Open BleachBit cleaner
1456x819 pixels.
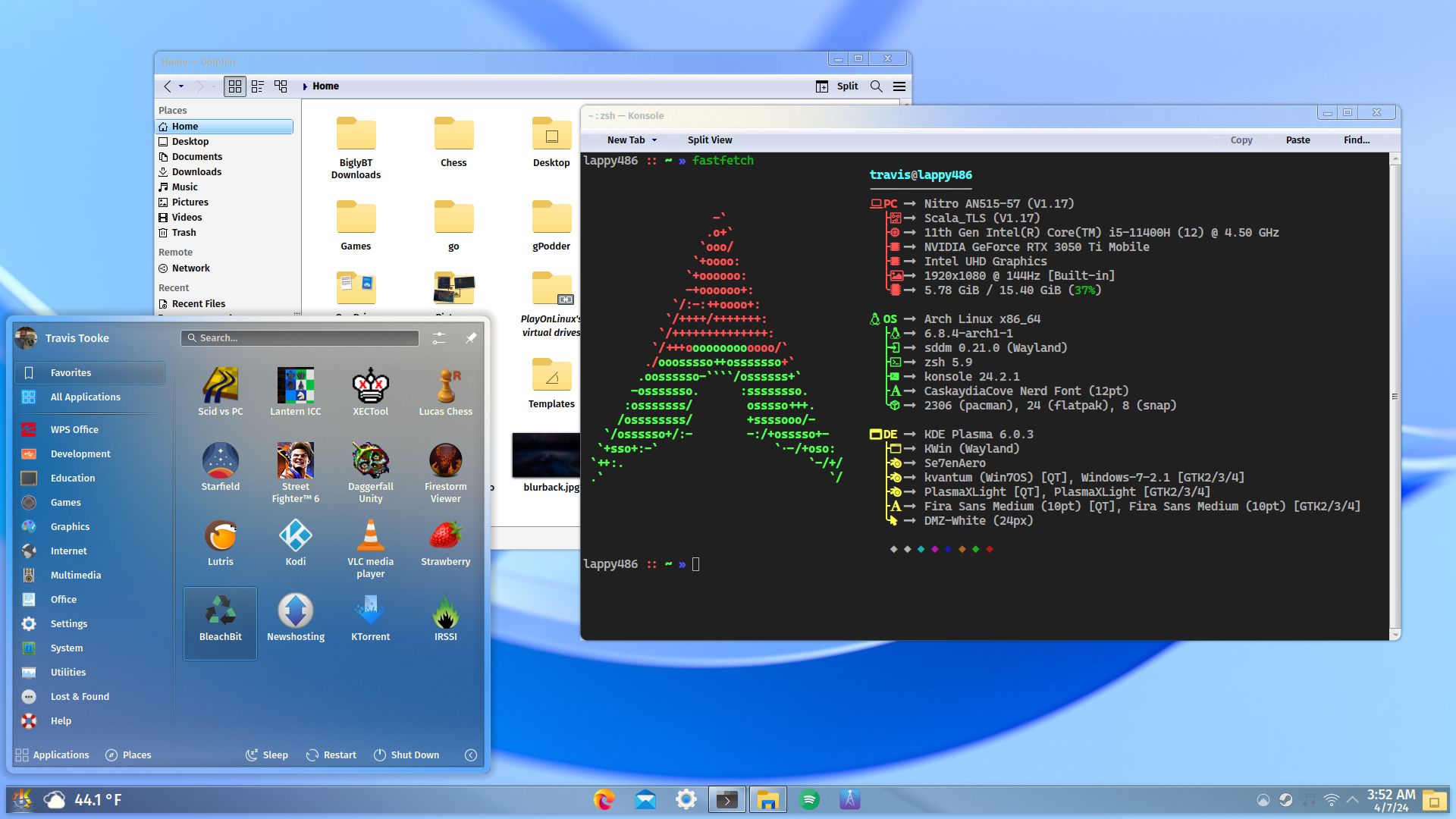tap(220, 623)
